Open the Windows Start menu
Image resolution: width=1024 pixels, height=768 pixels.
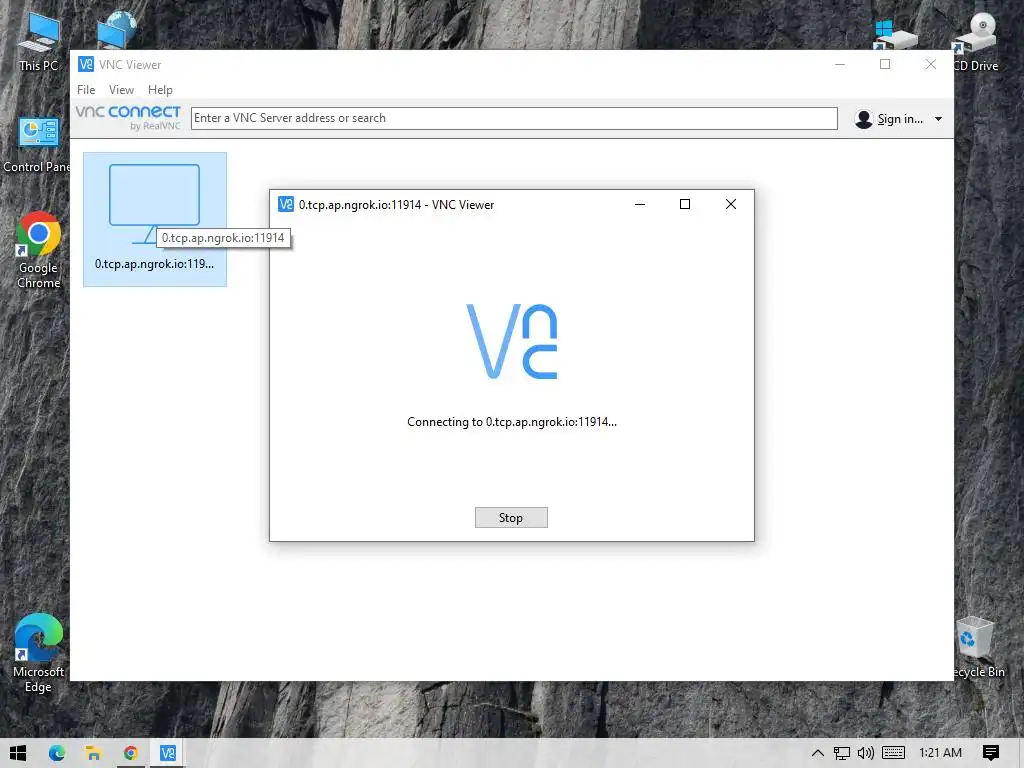pos(18,753)
